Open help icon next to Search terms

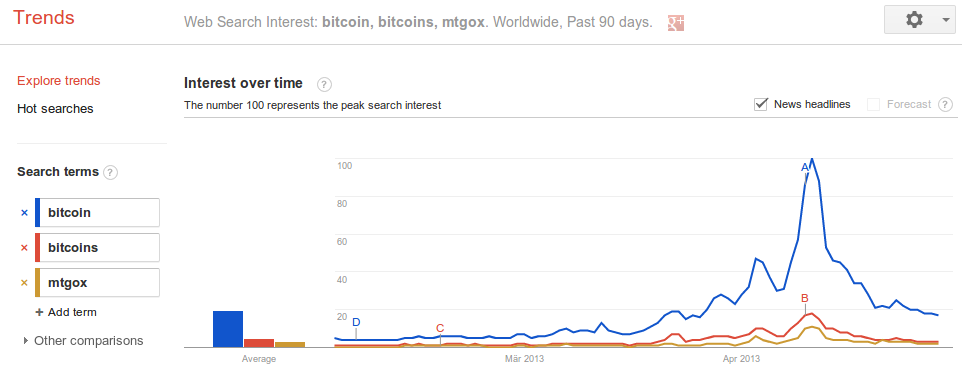110,172
